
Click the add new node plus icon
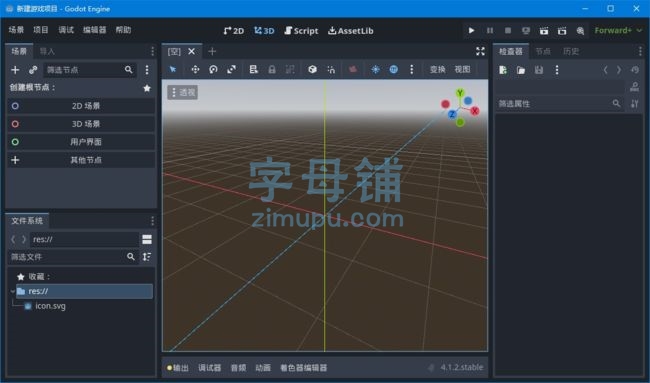[x=15, y=70]
